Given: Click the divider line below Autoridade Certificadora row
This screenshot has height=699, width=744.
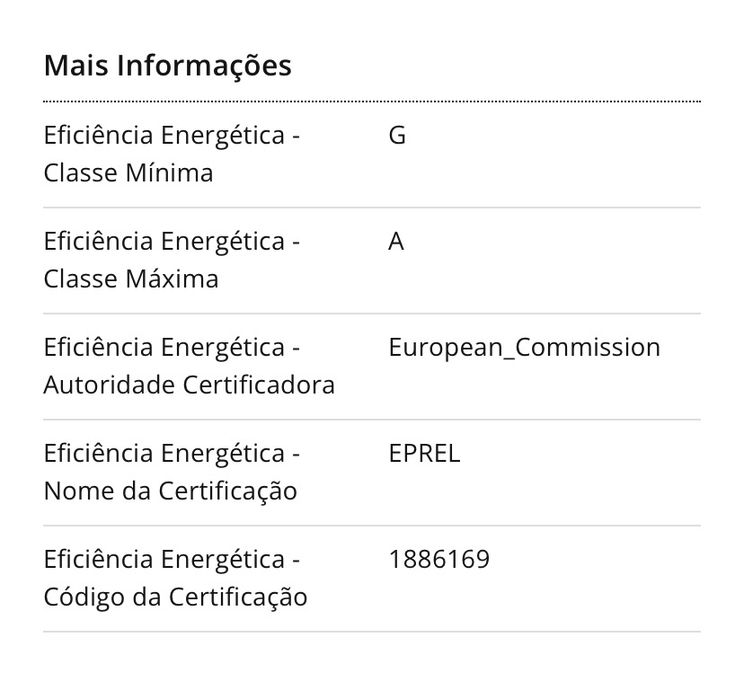Looking at the screenshot, I should coord(372,420).
